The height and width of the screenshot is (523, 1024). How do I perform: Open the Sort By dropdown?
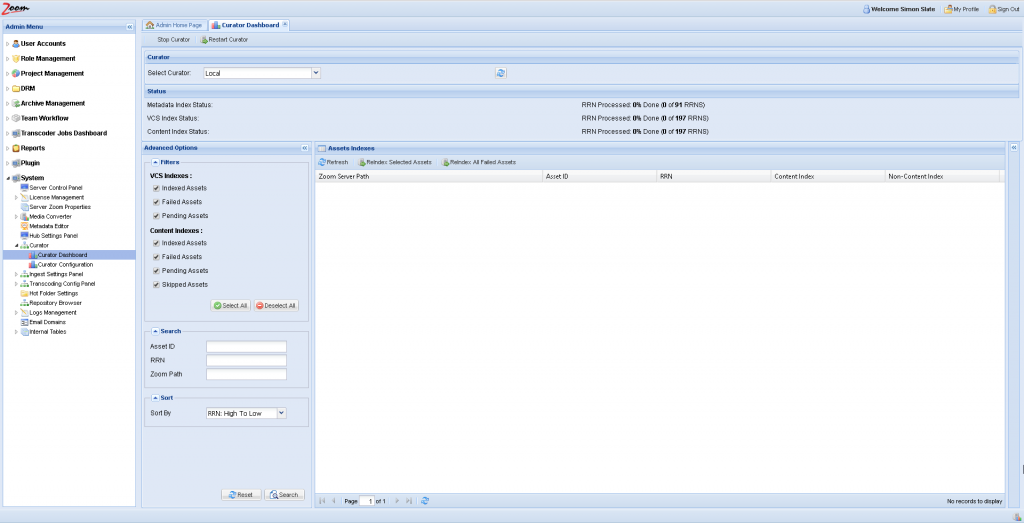point(281,412)
